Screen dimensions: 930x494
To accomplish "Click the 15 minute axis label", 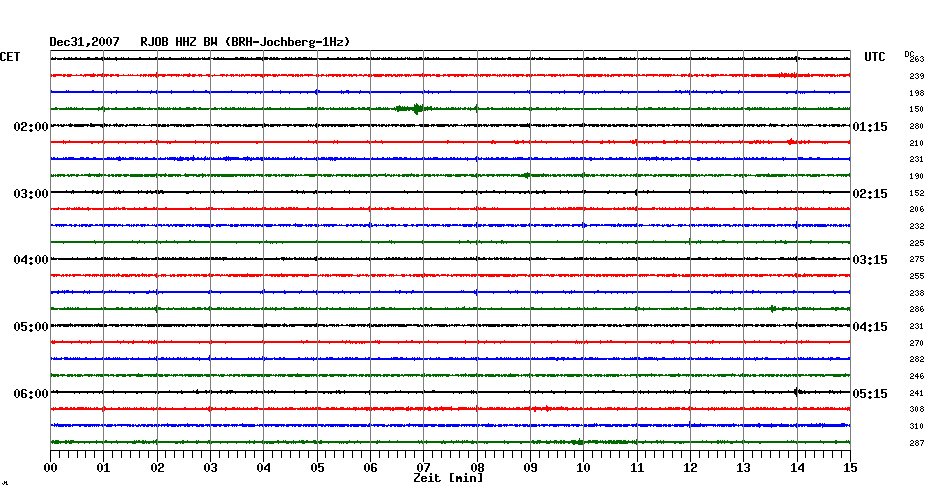I will point(851,468).
